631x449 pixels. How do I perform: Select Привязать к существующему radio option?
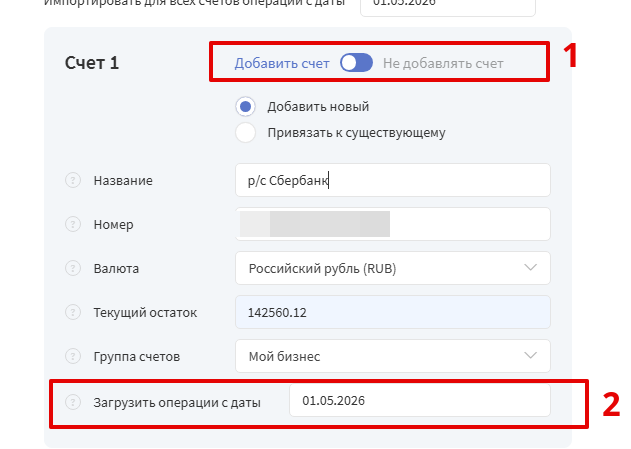click(x=245, y=133)
